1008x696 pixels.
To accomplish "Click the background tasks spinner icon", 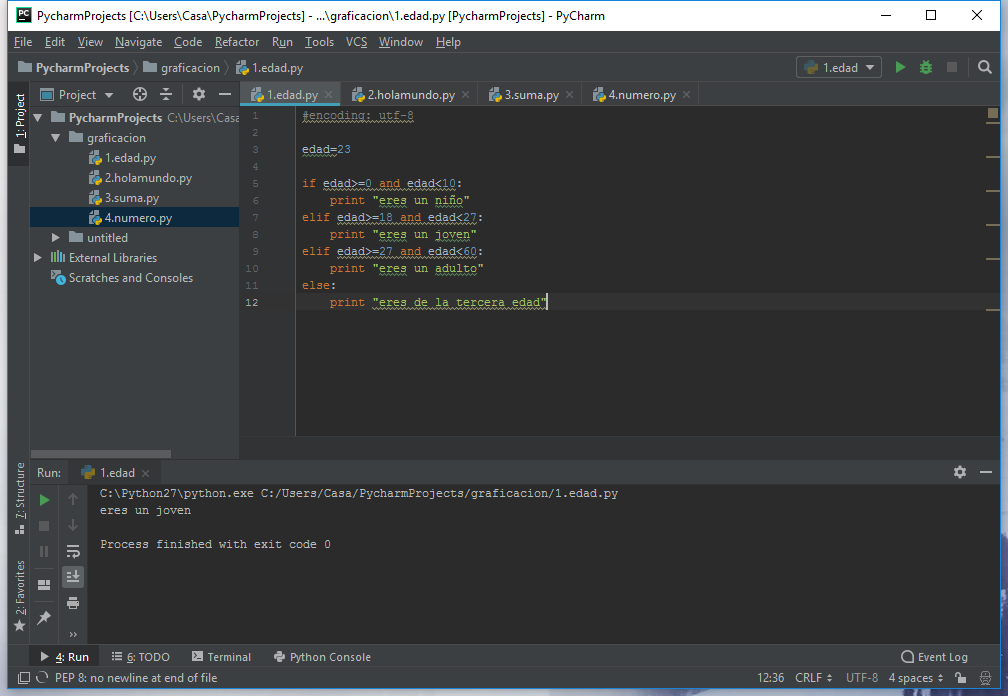I will (x=42, y=677).
